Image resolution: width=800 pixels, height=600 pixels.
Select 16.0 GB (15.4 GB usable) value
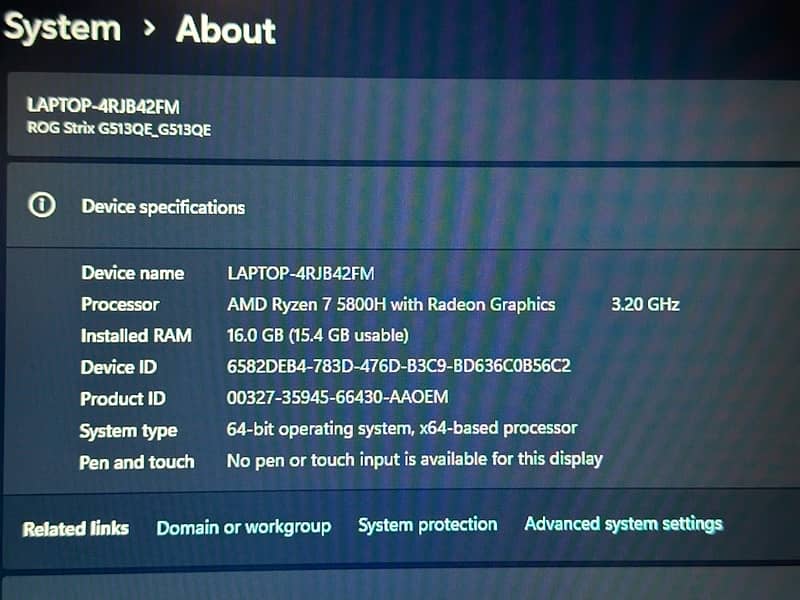pos(318,335)
